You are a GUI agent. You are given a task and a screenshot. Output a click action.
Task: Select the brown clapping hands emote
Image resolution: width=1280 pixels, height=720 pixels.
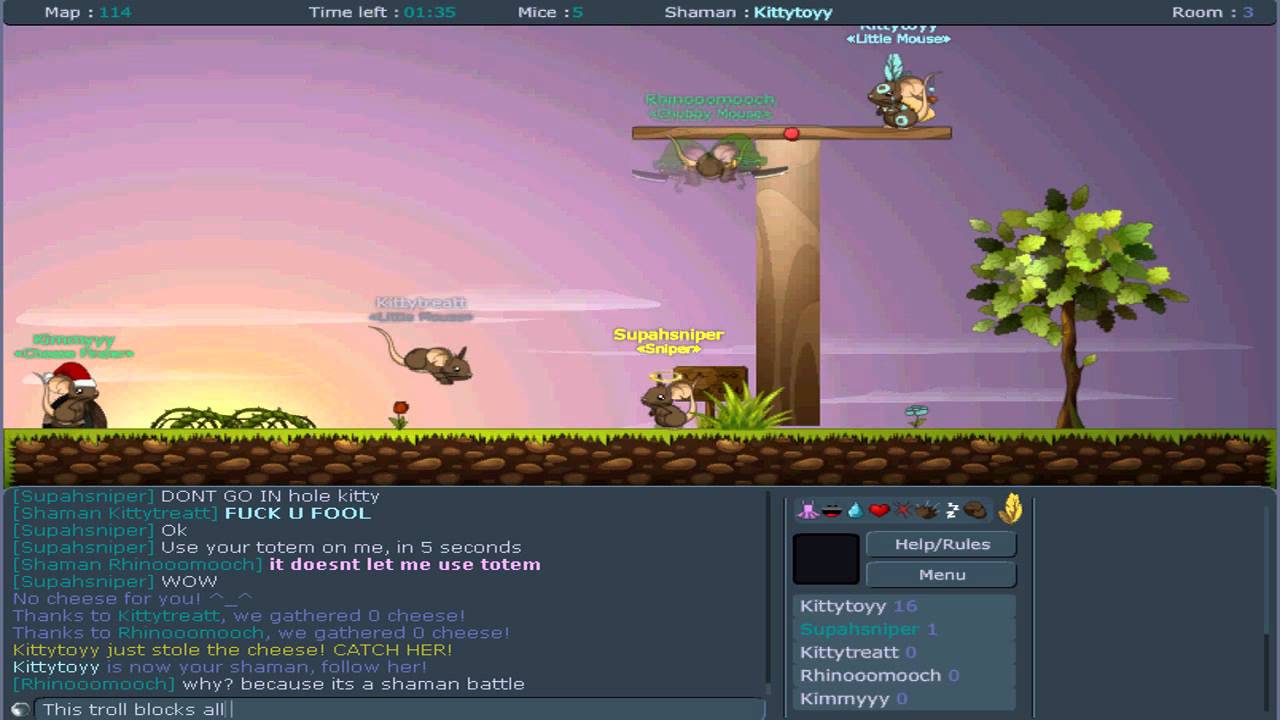(x=927, y=510)
